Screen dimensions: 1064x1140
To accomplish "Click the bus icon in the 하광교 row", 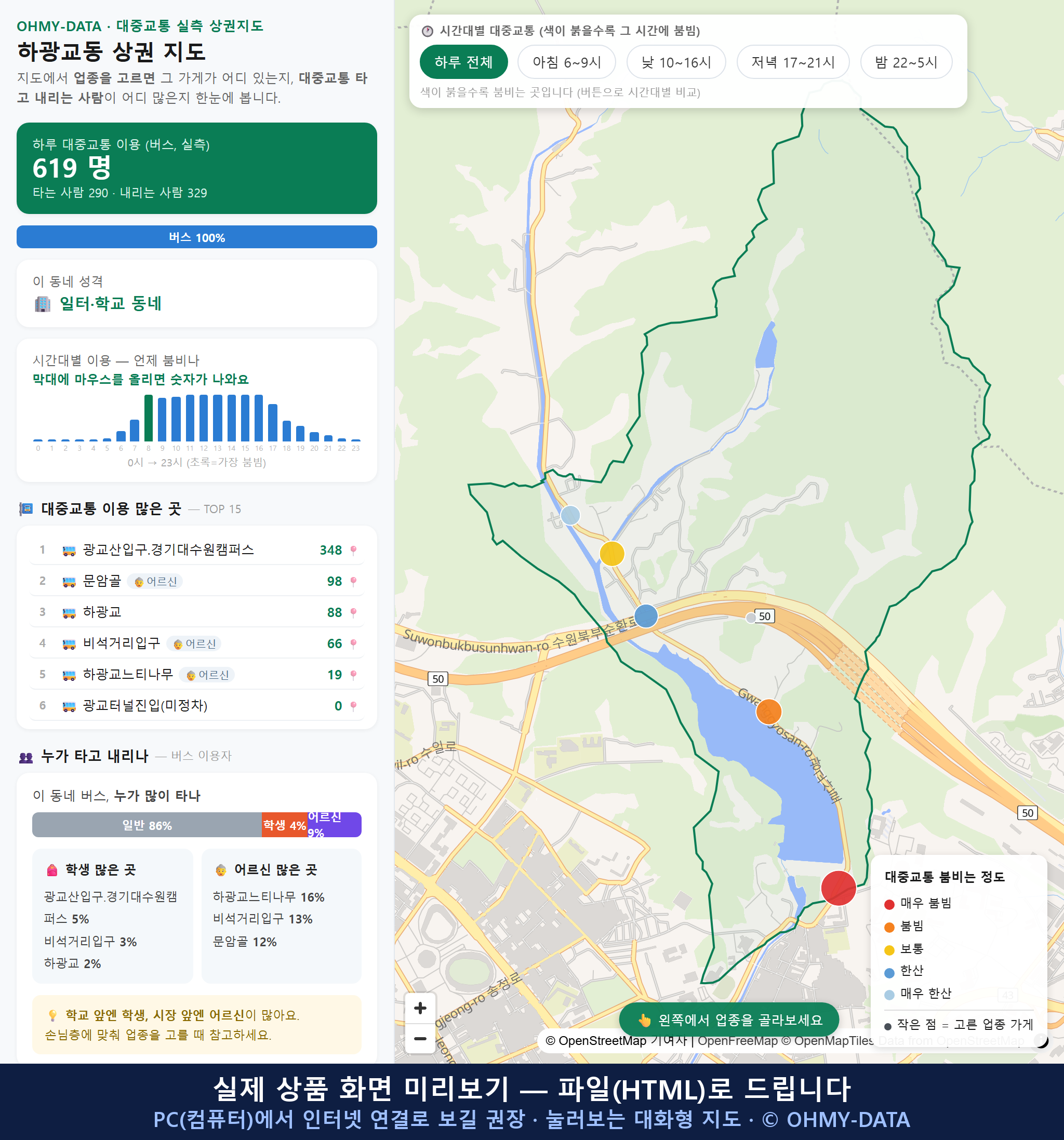I will pos(69,612).
